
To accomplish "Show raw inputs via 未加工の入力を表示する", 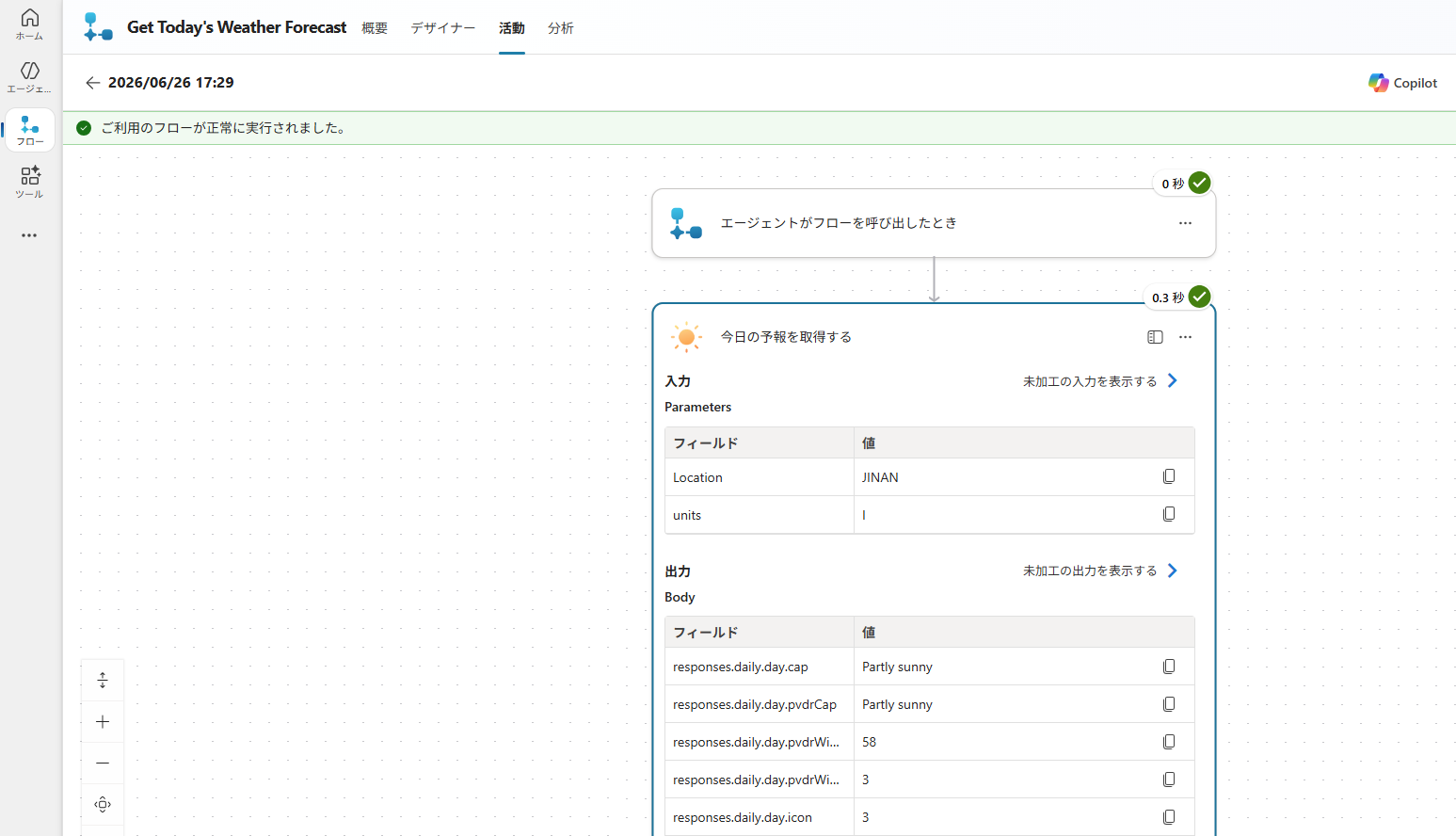I will [1090, 381].
